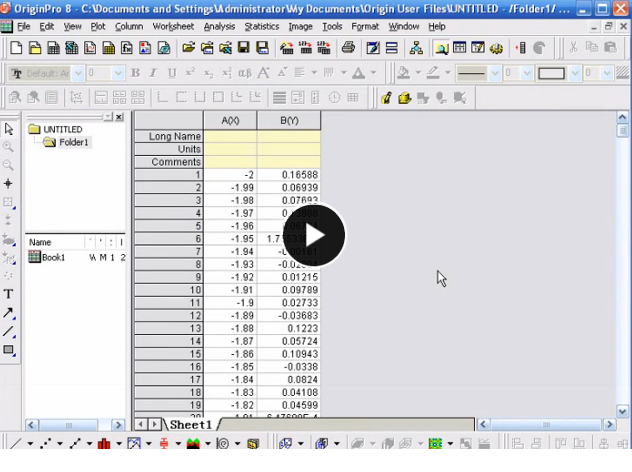Open the line style dropdown
This screenshot has height=472, width=632.
(495, 73)
